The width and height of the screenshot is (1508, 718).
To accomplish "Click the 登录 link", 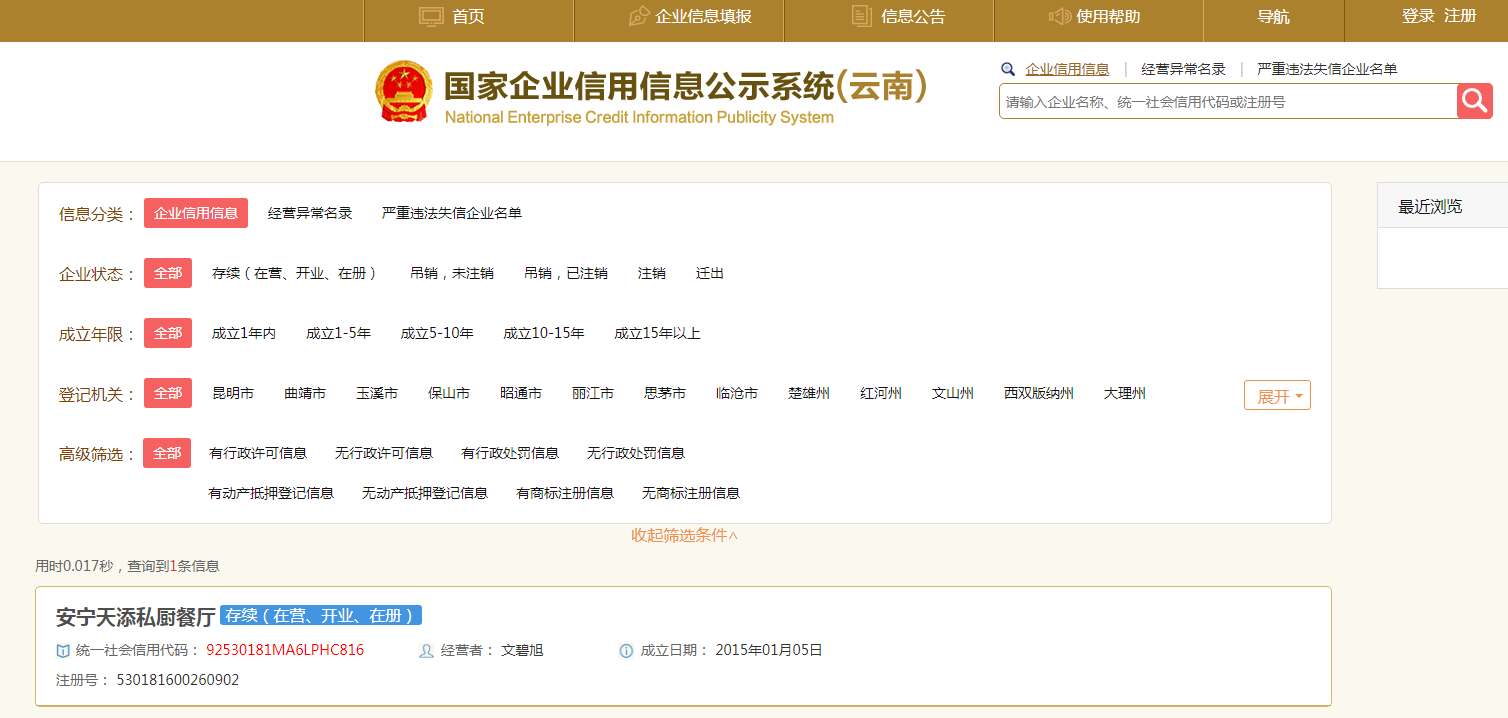I will coord(1418,16).
